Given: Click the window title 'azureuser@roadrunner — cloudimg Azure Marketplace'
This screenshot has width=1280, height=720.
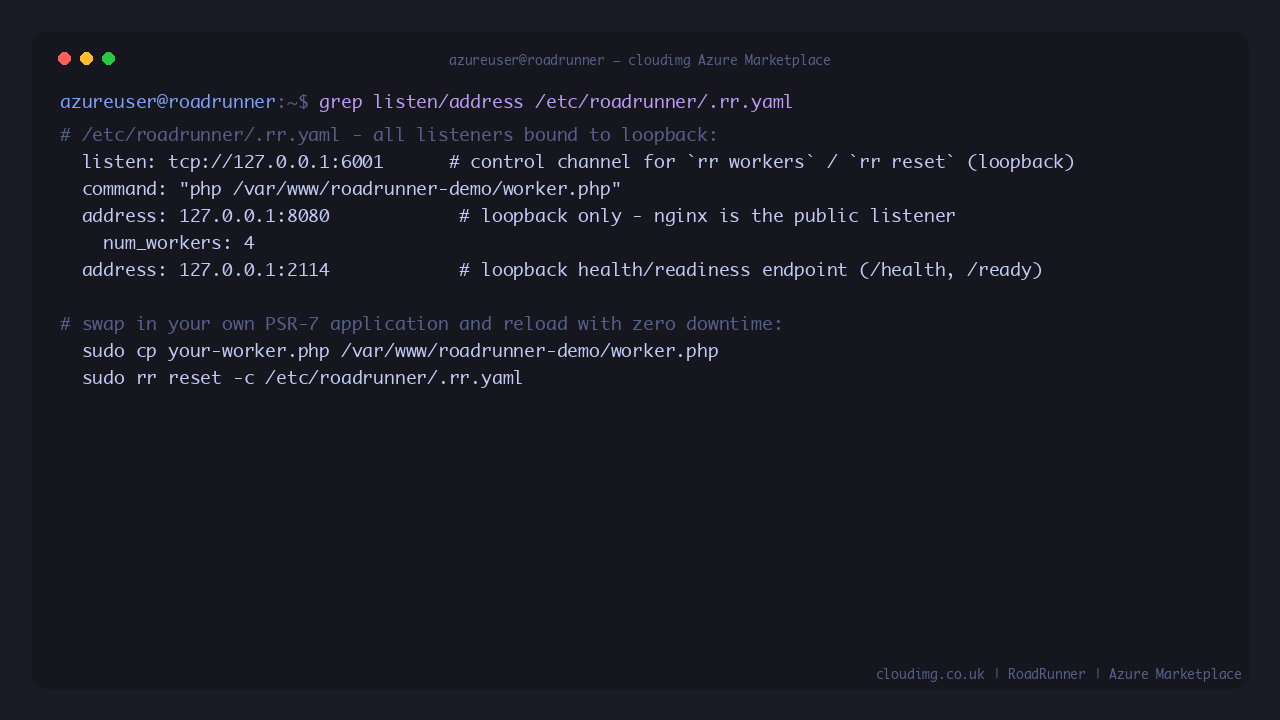Looking at the screenshot, I should tap(640, 60).
